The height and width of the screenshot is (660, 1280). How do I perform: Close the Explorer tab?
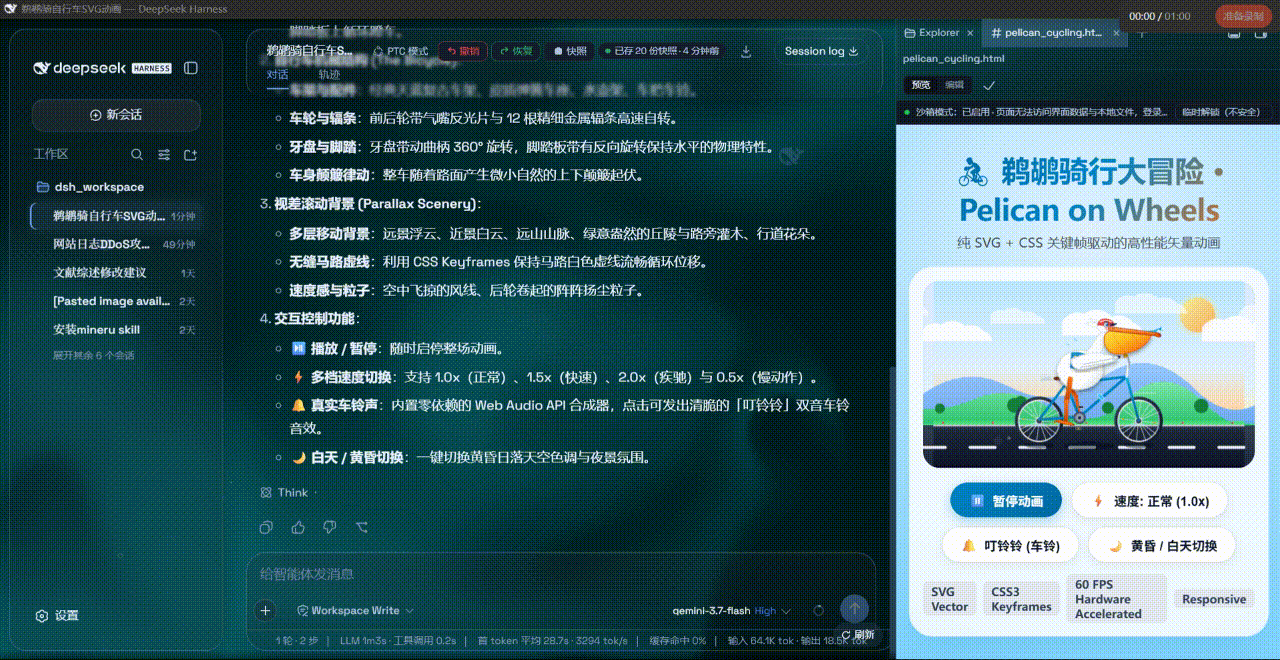coord(971,33)
